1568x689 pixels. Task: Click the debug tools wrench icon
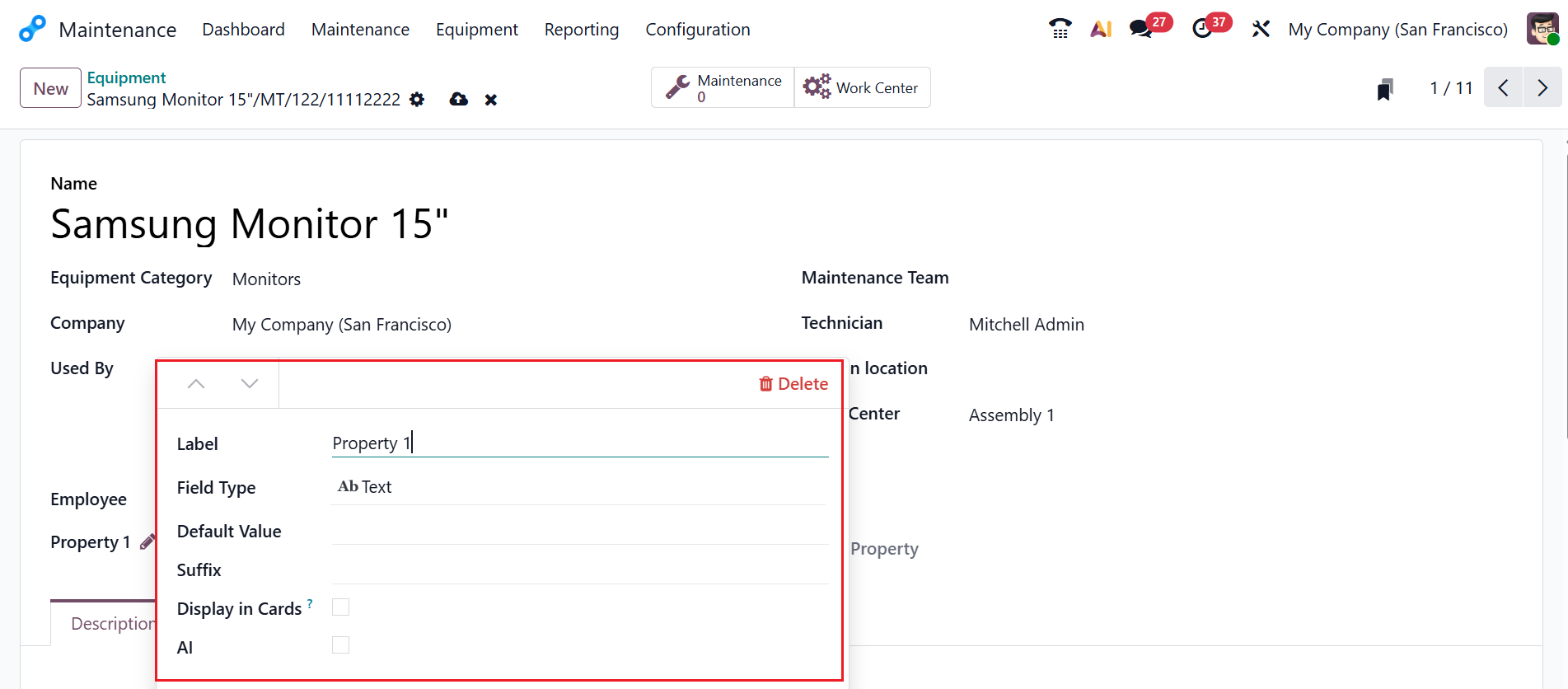tap(1261, 30)
